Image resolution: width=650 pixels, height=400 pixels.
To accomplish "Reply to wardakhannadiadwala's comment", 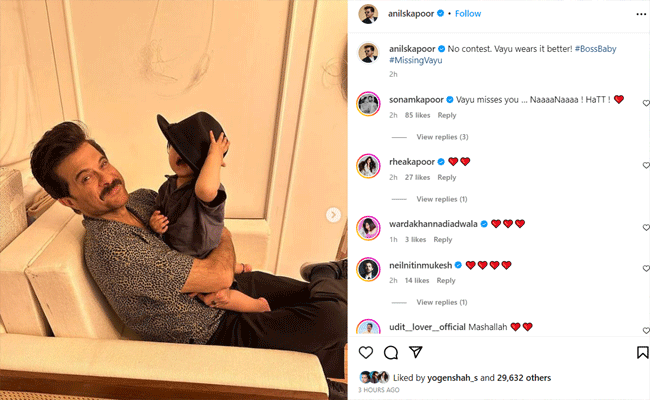I will point(443,240).
